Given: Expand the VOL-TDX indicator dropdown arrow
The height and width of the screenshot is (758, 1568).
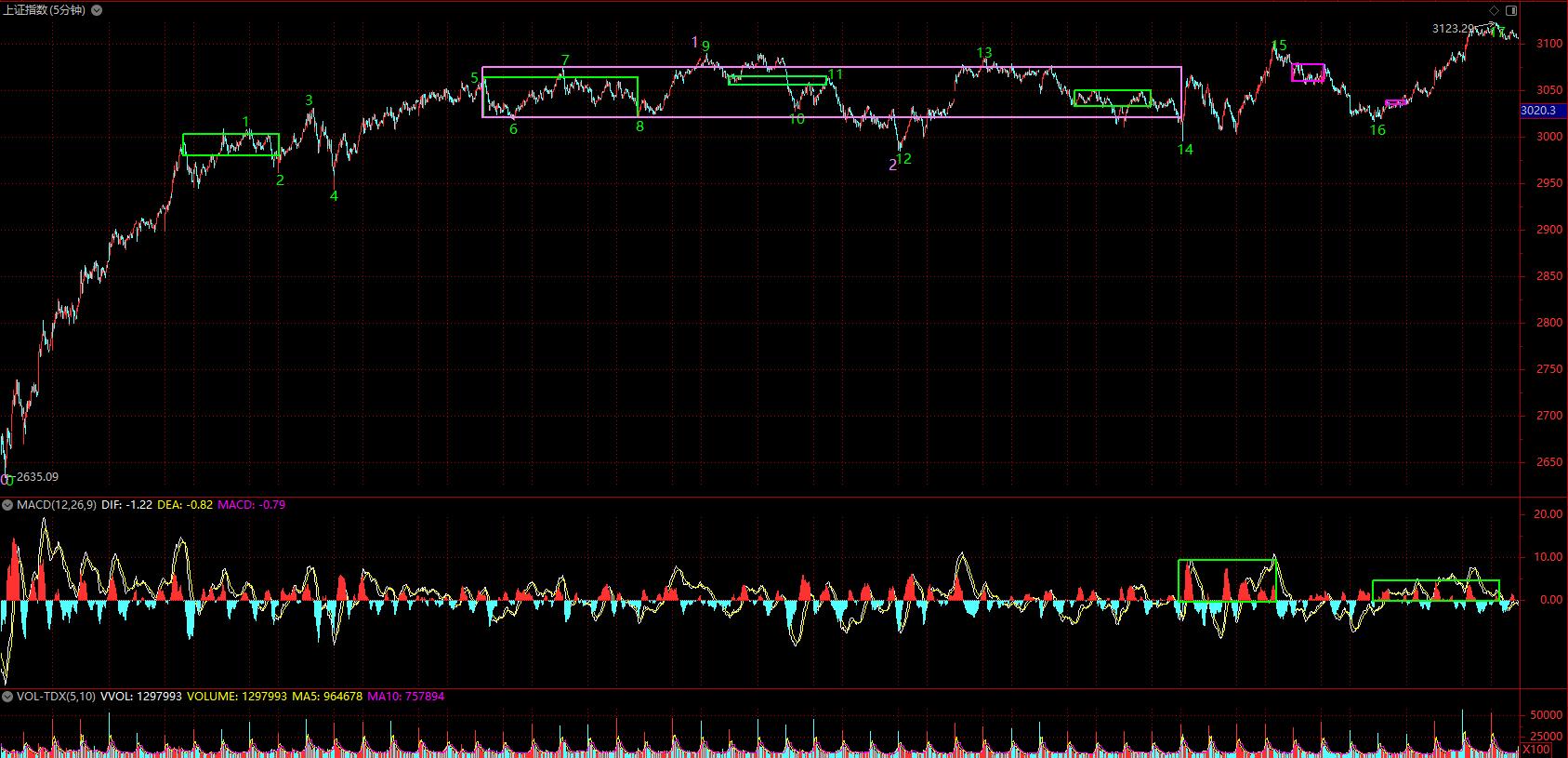Looking at the screenshot, I should pos(7,696).
